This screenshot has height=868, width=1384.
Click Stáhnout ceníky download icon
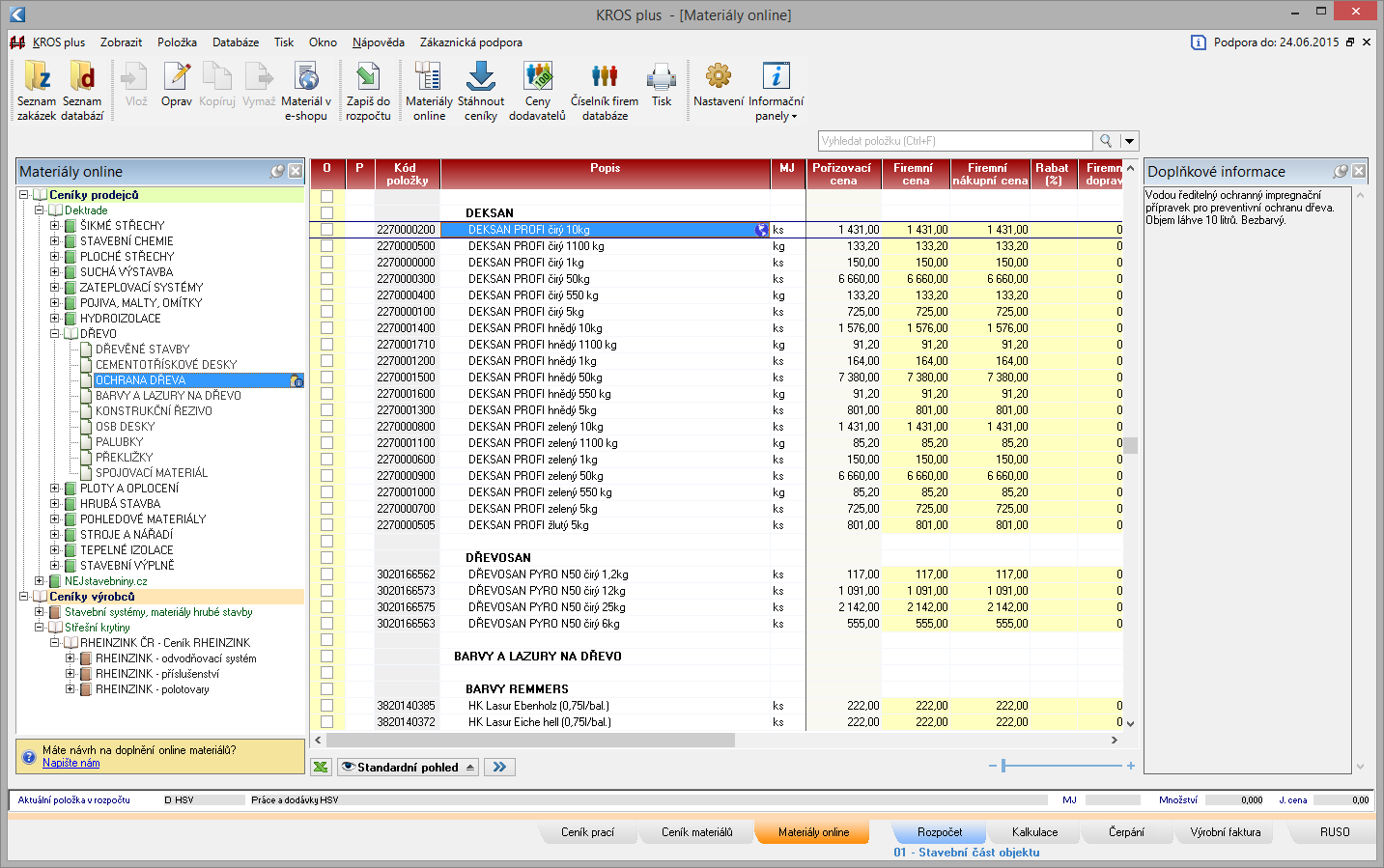tap(481, 91)
